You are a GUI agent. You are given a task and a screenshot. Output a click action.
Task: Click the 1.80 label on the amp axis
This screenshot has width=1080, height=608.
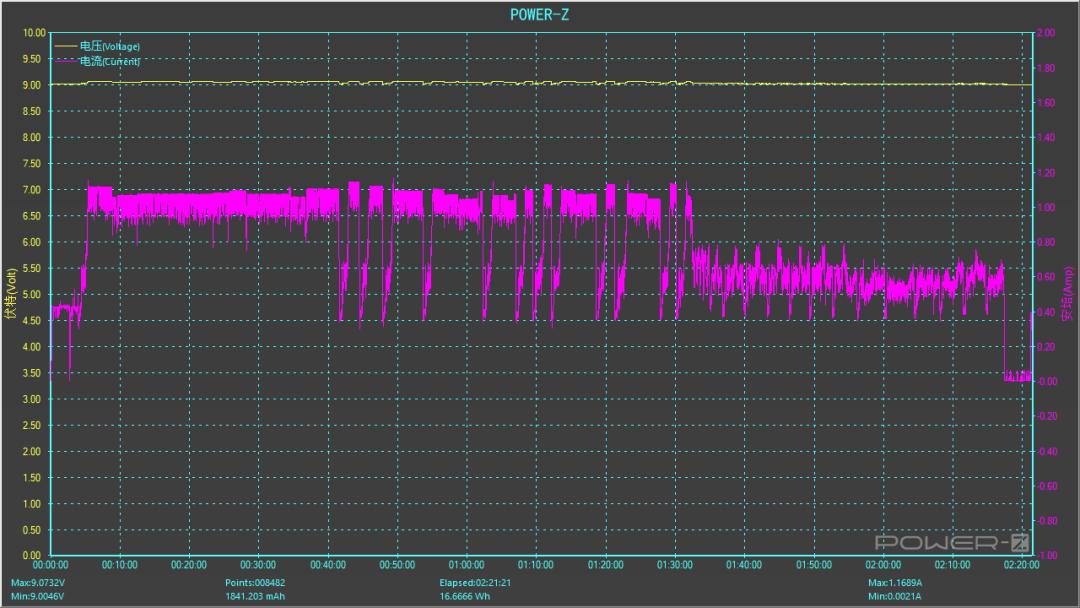coord(1046,67)
